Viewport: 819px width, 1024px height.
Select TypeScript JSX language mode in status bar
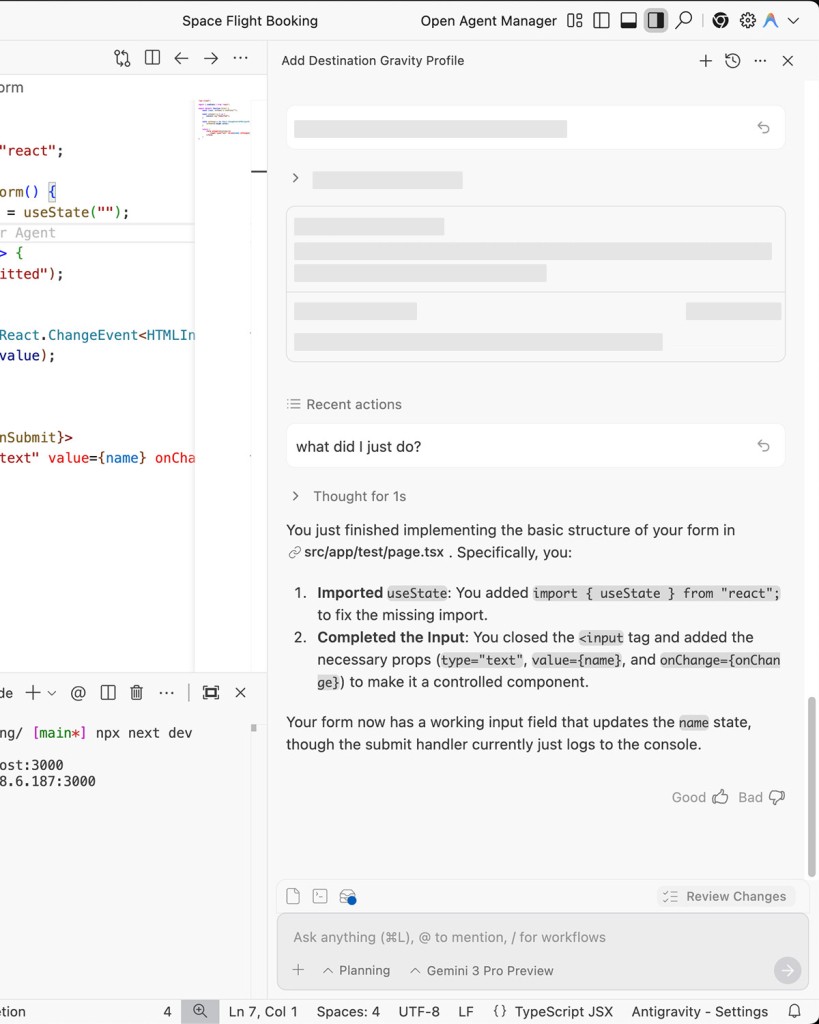point(553,1011)
